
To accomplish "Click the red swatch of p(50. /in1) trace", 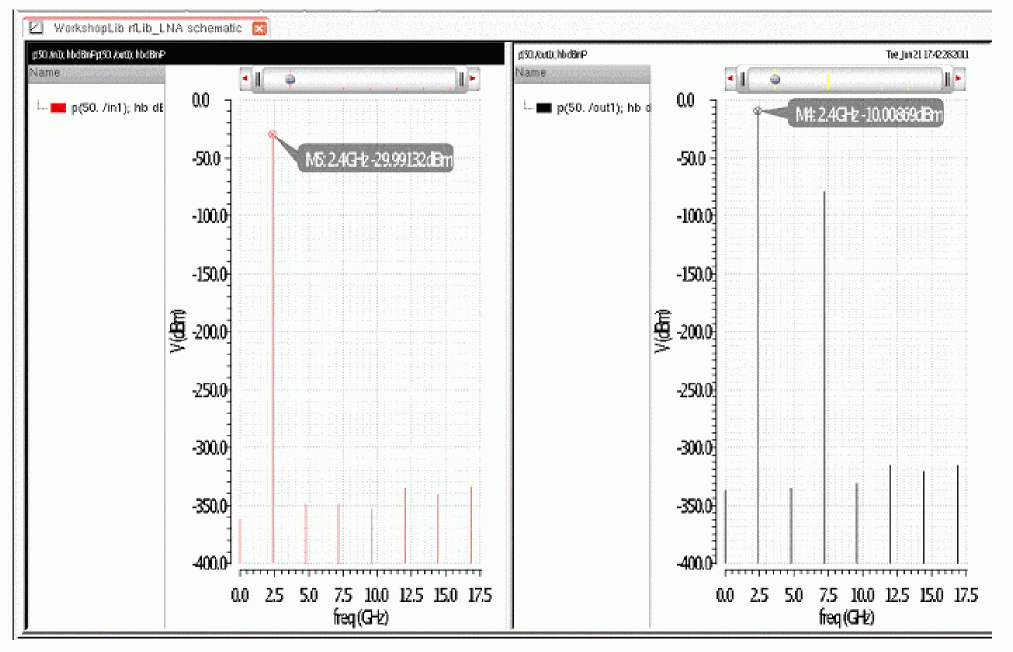I will [58, 108].
